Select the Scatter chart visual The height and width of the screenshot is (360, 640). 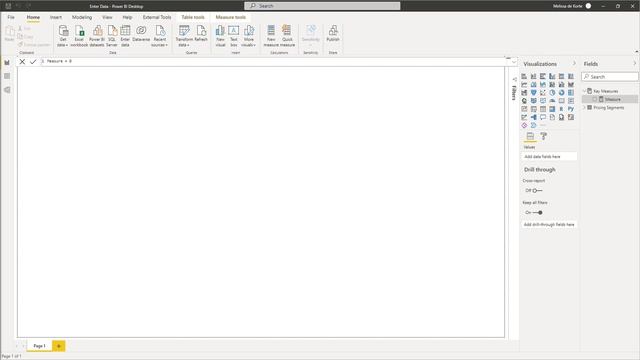pos(543,93)
